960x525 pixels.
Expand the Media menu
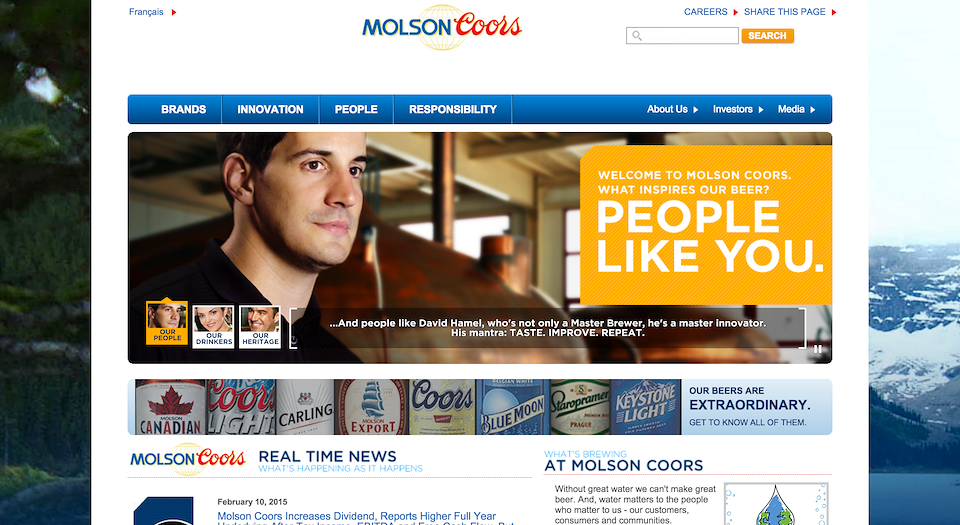click(x=797, y=110)
